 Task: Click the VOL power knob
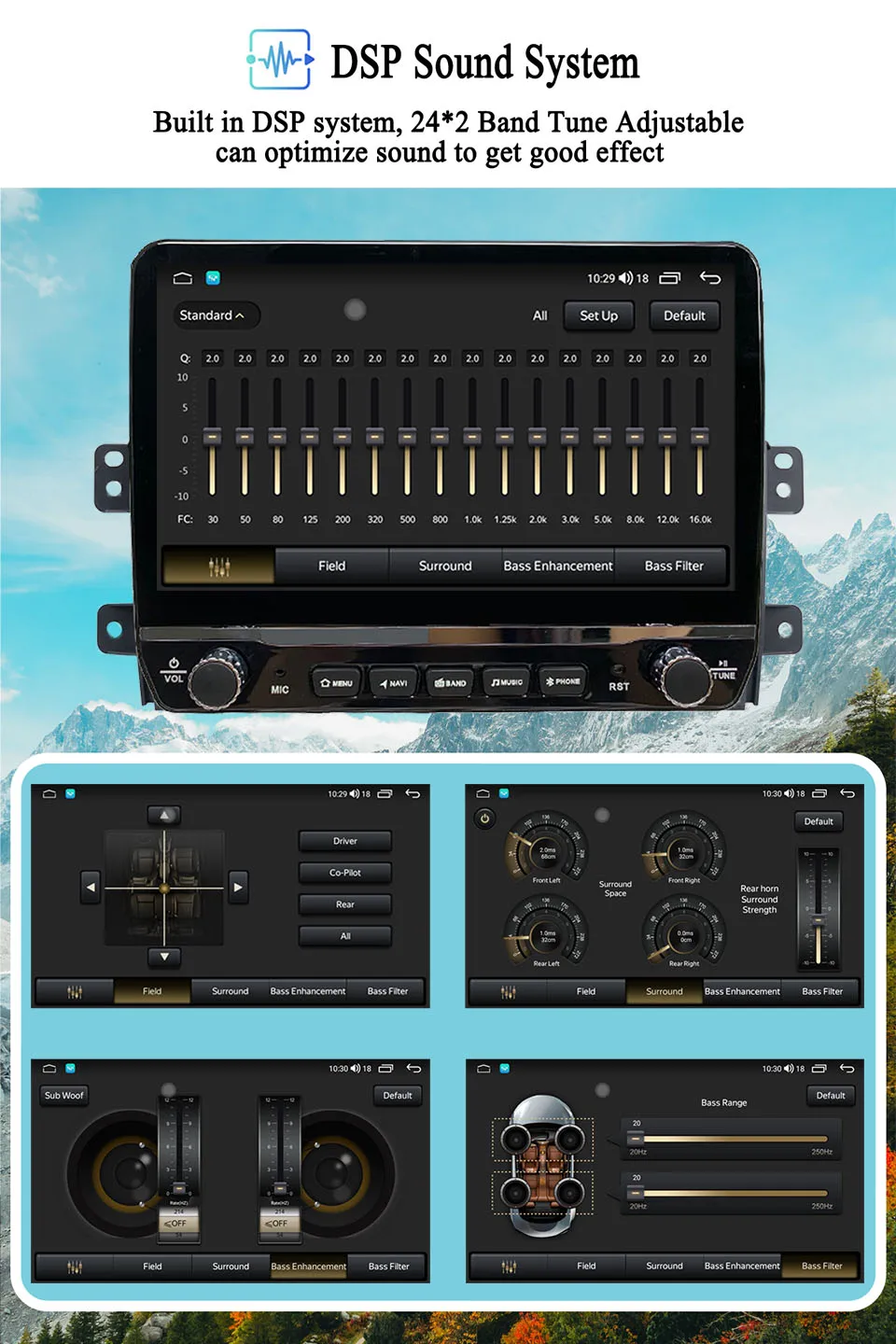click(218, 679)
